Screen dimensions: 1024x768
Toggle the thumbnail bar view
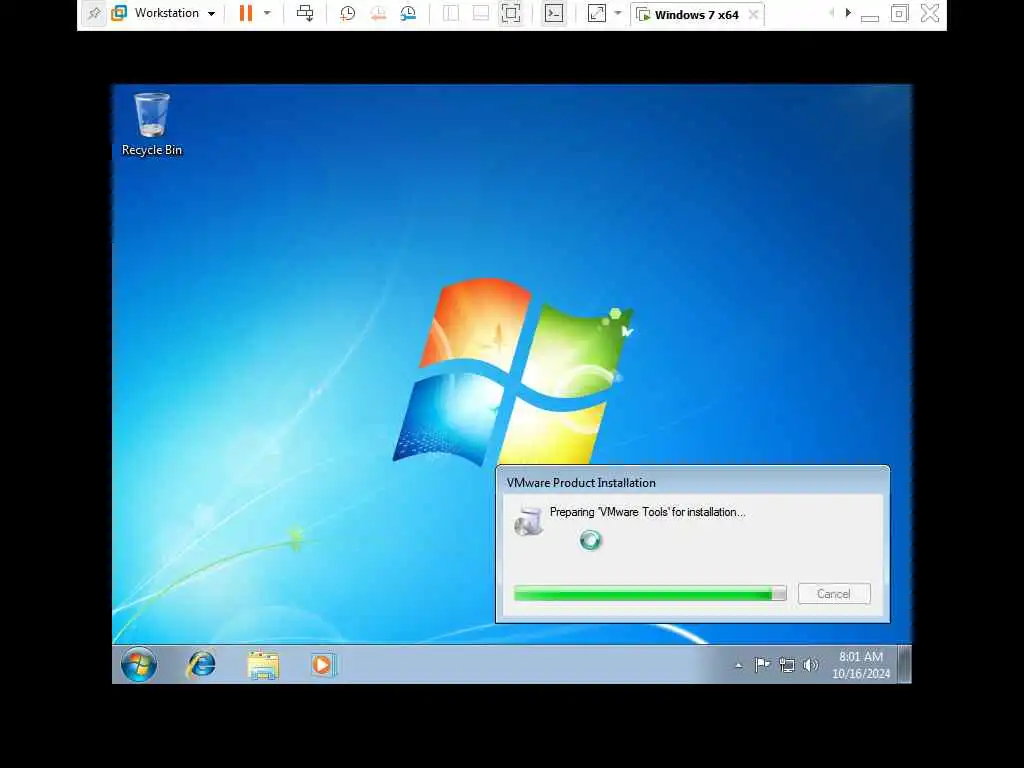tap(481, 13)
